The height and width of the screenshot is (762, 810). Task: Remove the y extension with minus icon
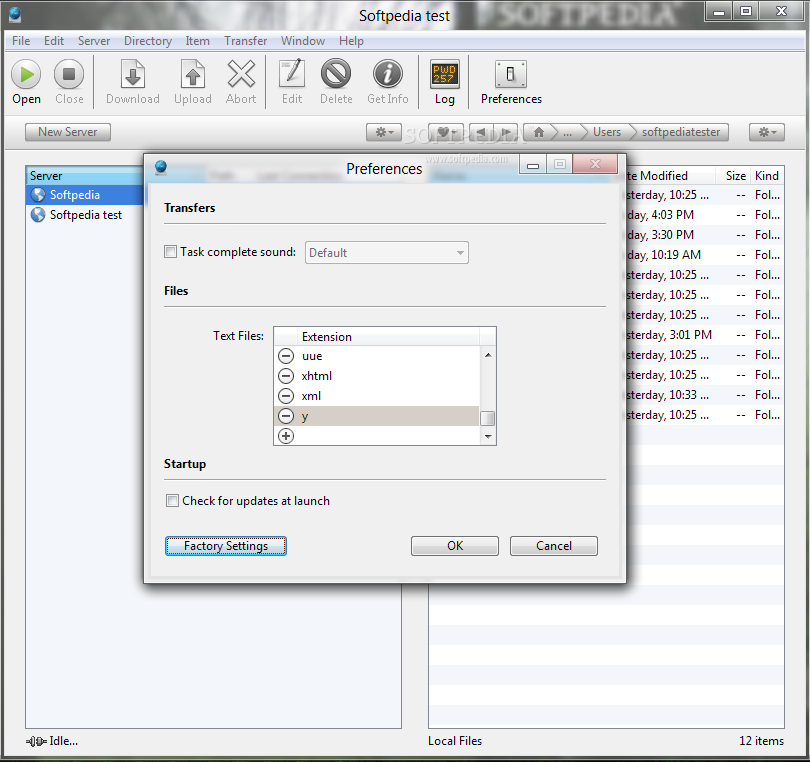point(286,416)
